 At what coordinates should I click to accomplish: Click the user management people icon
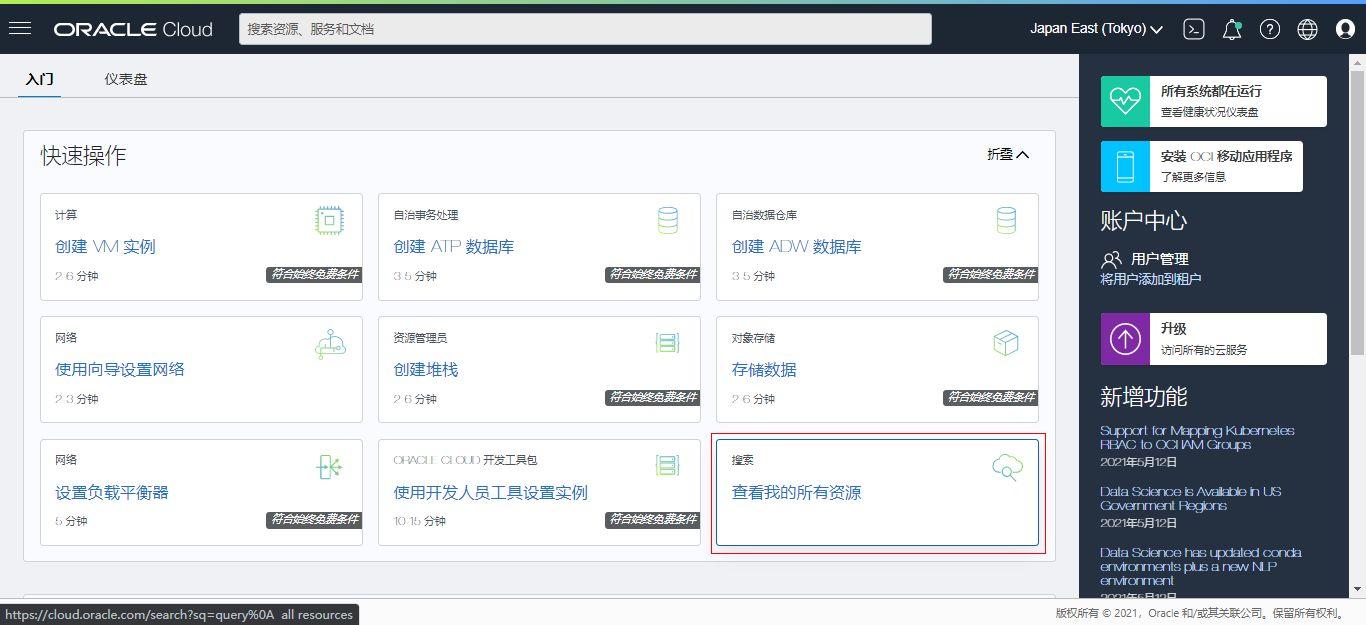pos(1111,259)
